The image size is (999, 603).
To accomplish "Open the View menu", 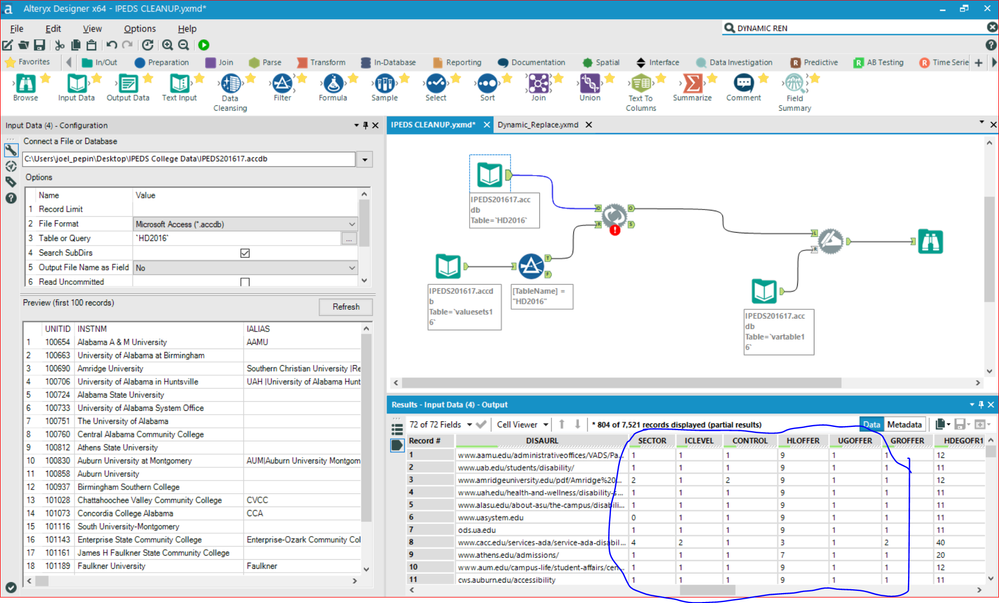I will [92, 29].
